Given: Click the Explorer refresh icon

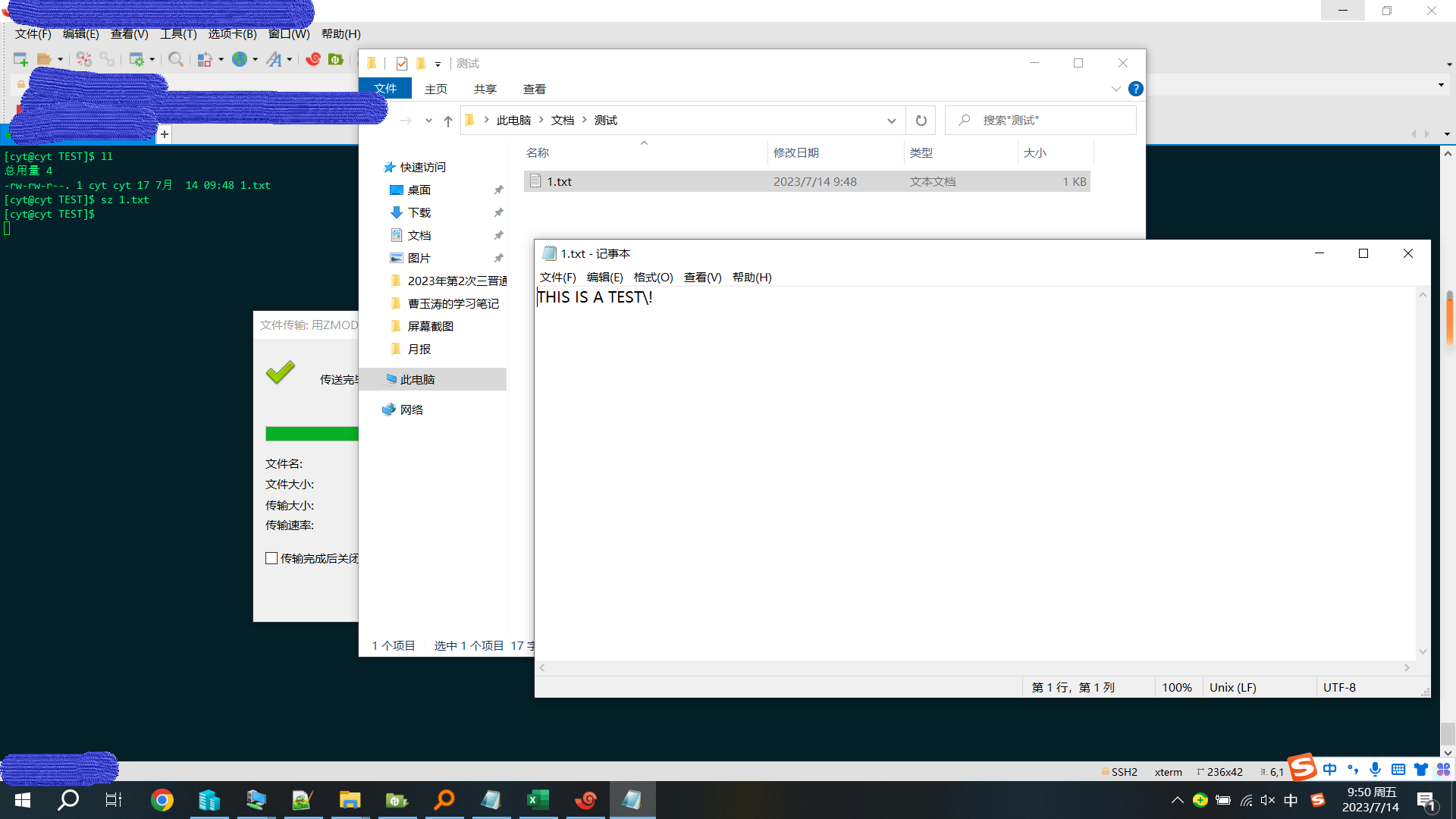Looking at the screenshot, I should click(921, 120).
